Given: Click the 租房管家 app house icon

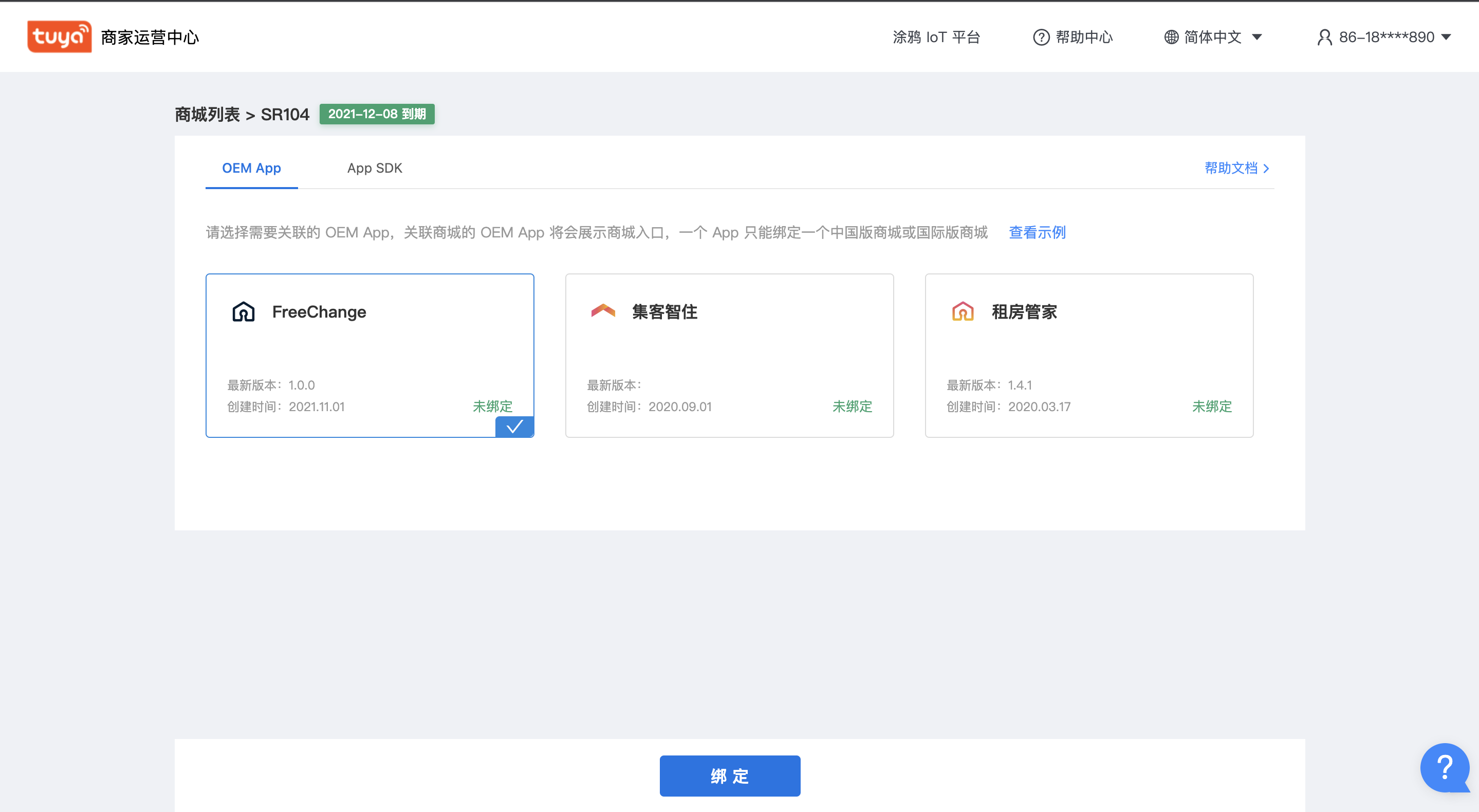Looking at the screenshot, I should (x=962, y=312).
